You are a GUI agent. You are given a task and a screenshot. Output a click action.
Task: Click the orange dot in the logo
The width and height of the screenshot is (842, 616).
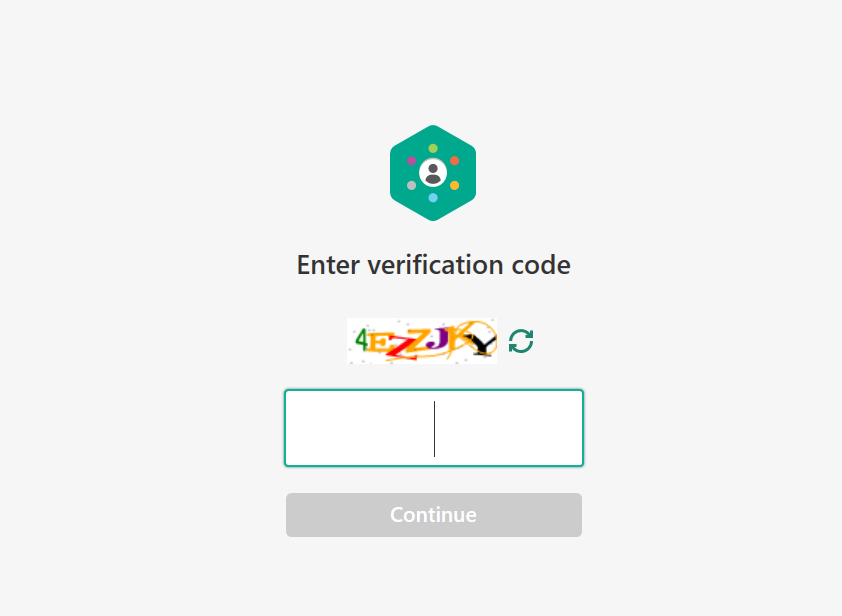pos(454,161)
